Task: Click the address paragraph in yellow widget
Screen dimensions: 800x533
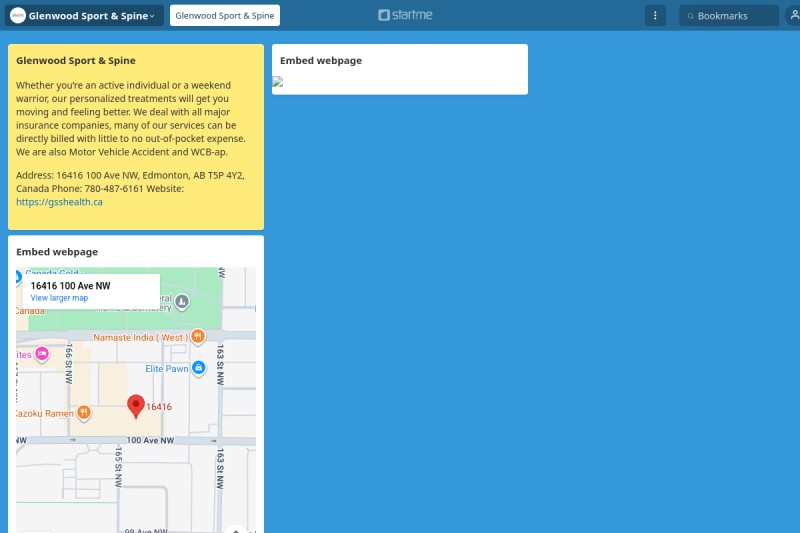Action: pyautogui.click(x=130, y=188)
